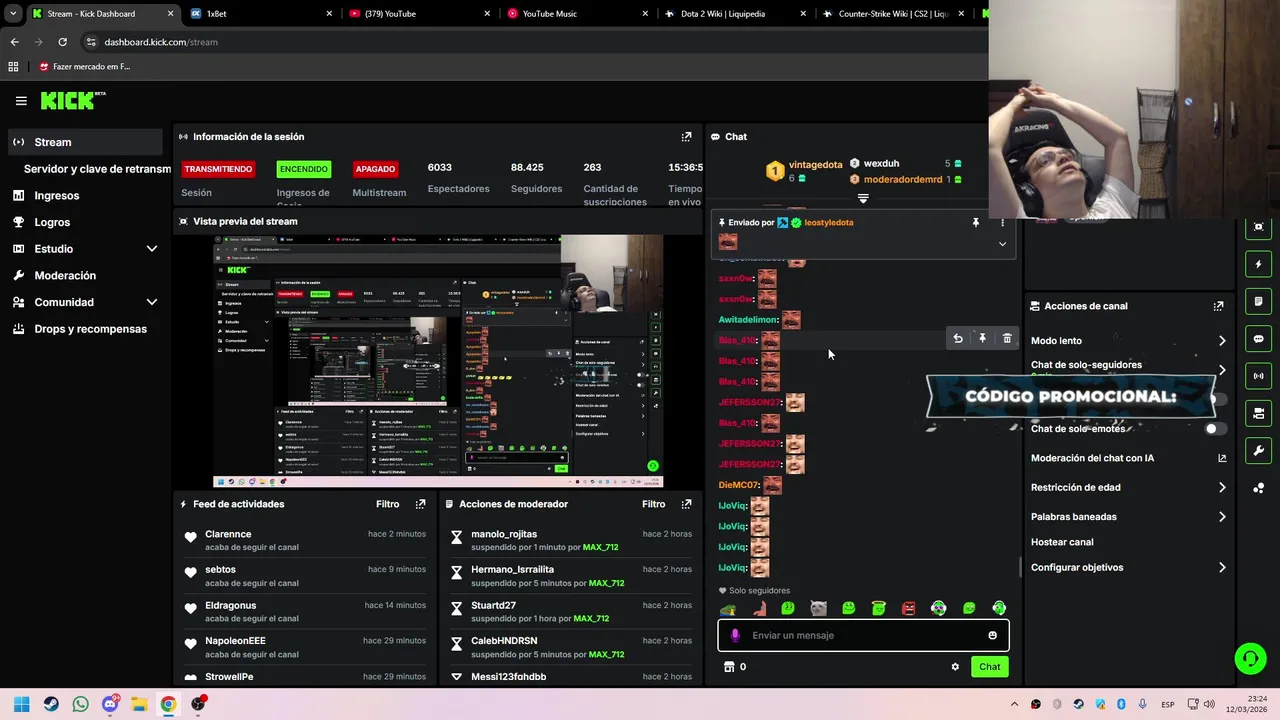Viewport: 1280px width, 720px height.
Task: Click the chat scrollbar
Action: tap(1020, 567)
